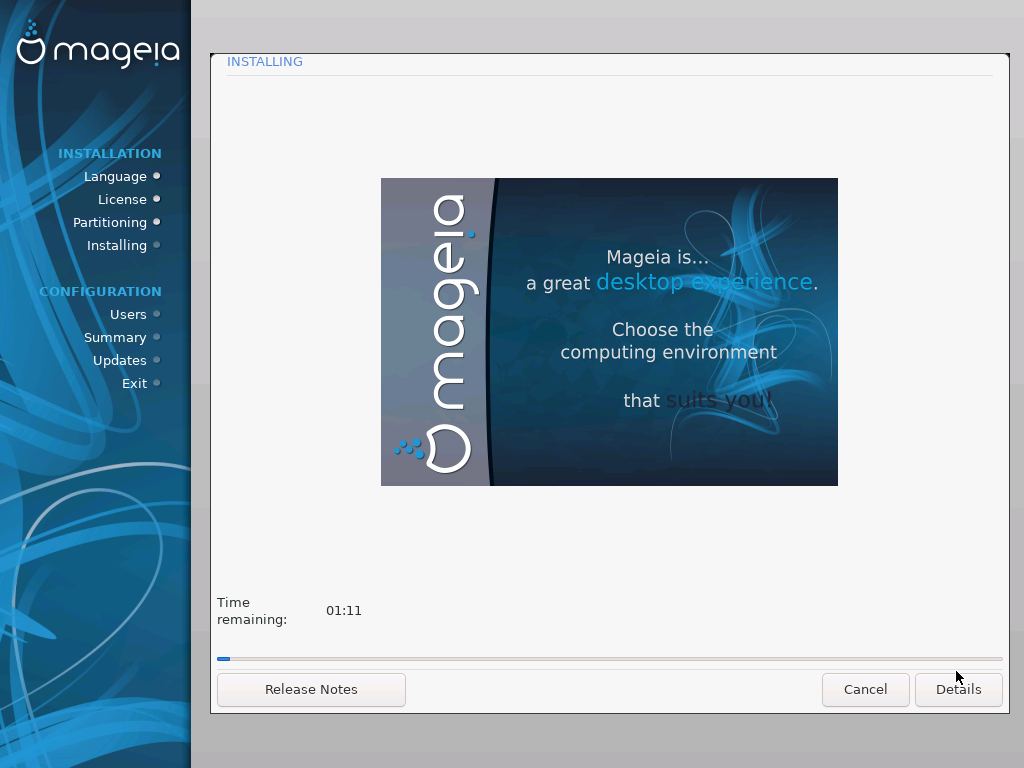Screen dimensions: 1024x768
Task: Click 'desktop experience' text in slideshow
Action: pos(705,282)
